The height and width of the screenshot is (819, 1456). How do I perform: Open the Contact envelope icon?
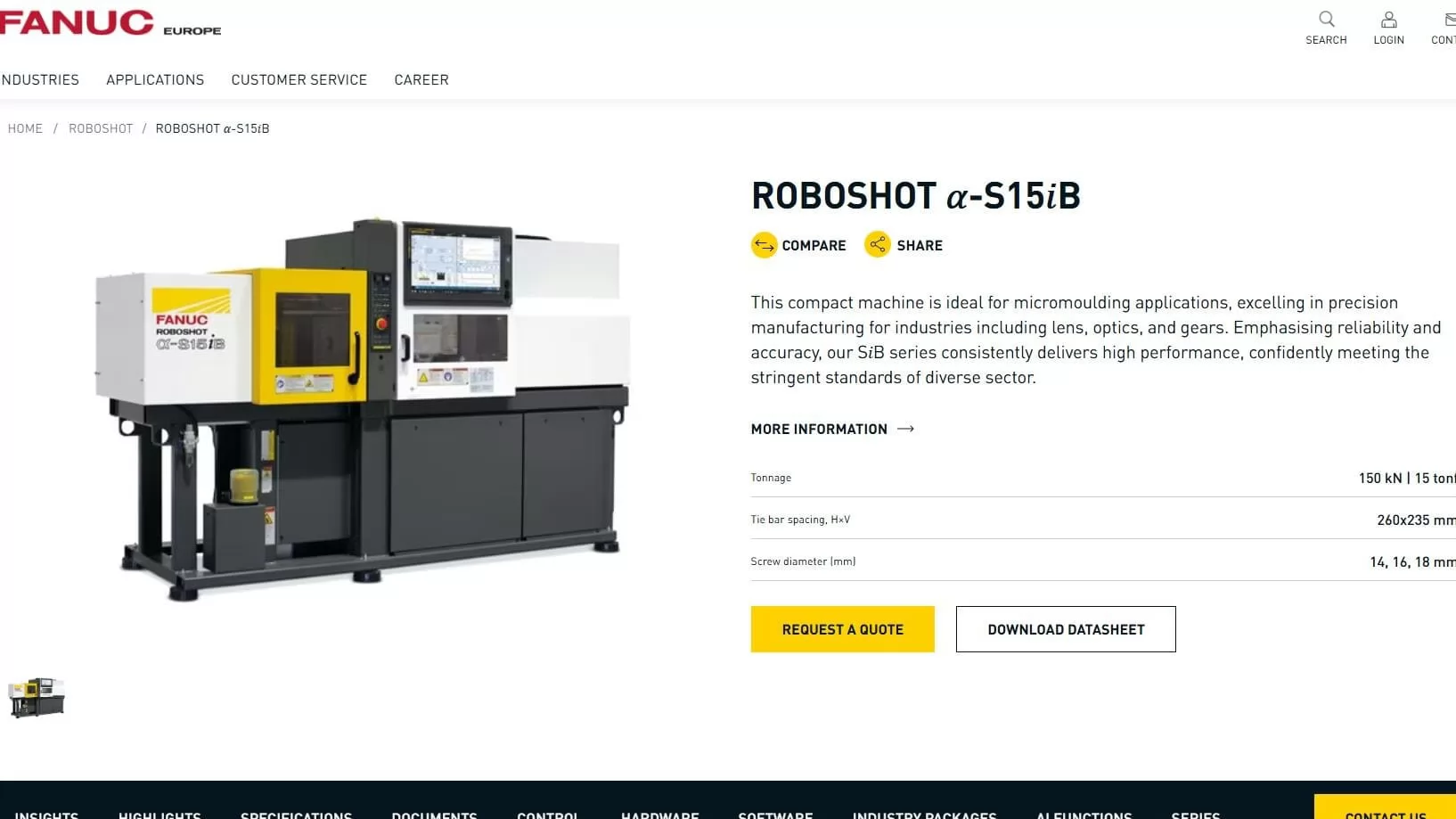tap(1450, 19)
